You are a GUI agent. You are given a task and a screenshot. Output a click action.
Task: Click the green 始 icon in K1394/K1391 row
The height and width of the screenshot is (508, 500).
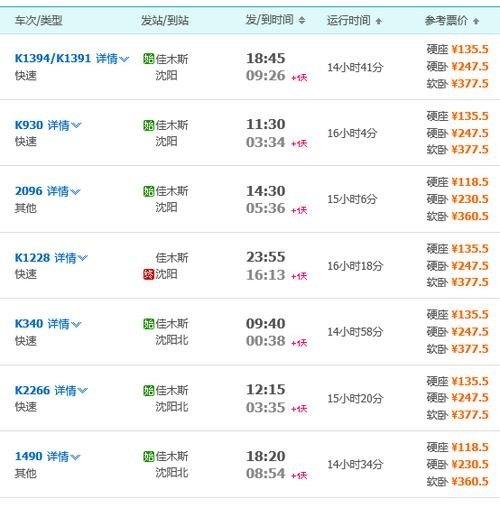pos(148,59)
